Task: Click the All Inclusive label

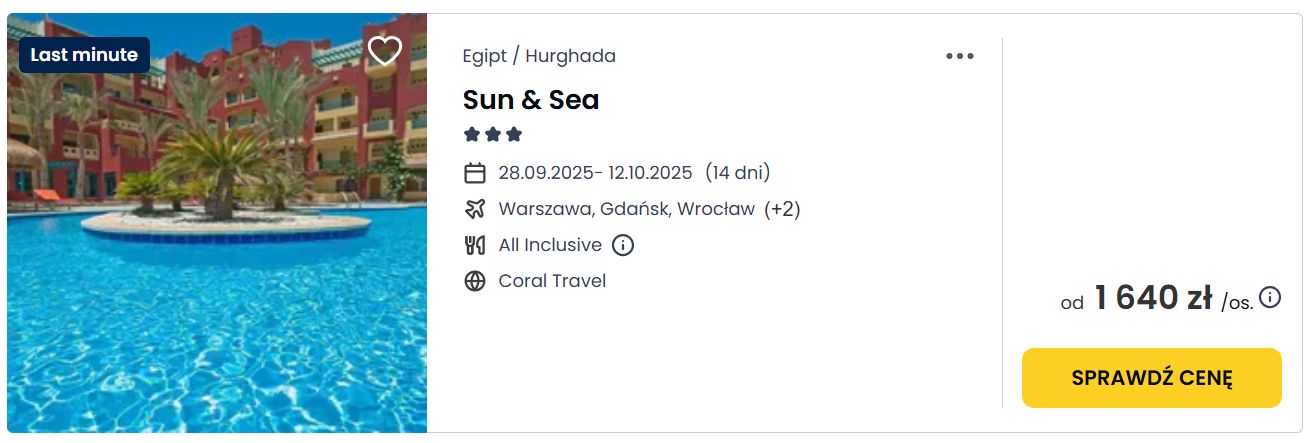Action: (x=550, y=245)
